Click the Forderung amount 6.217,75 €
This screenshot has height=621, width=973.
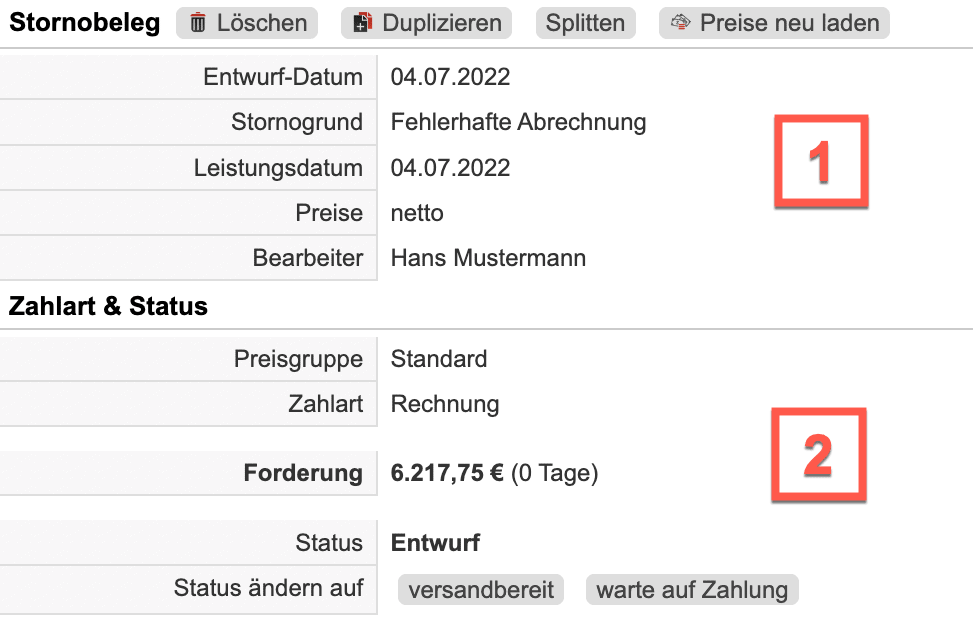click(447, 473)
